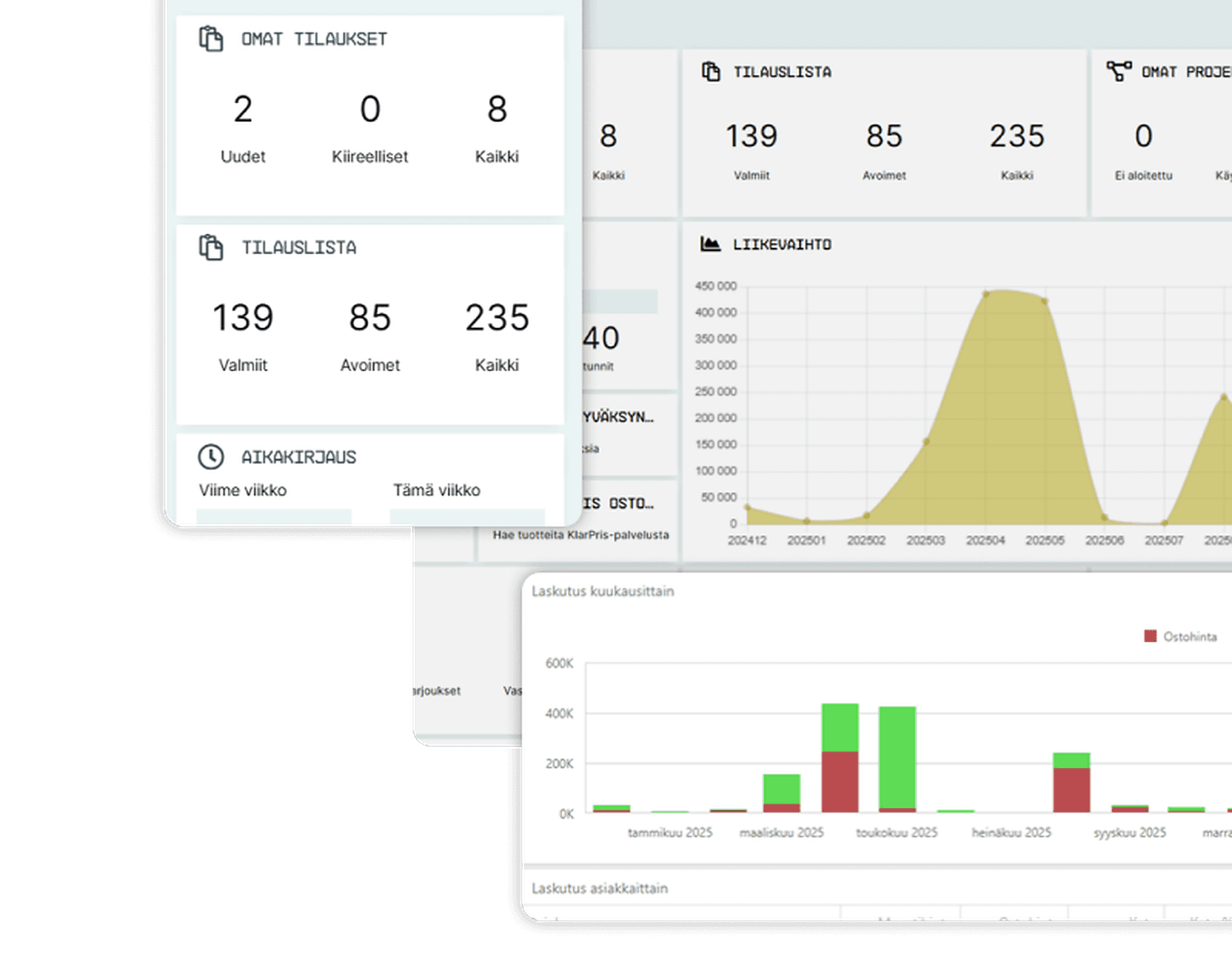This screenshot has width=1232, height=979.
Task: Click the 202504 peak data point on Liikevaihto chart
Action: (x=986, y=294)
